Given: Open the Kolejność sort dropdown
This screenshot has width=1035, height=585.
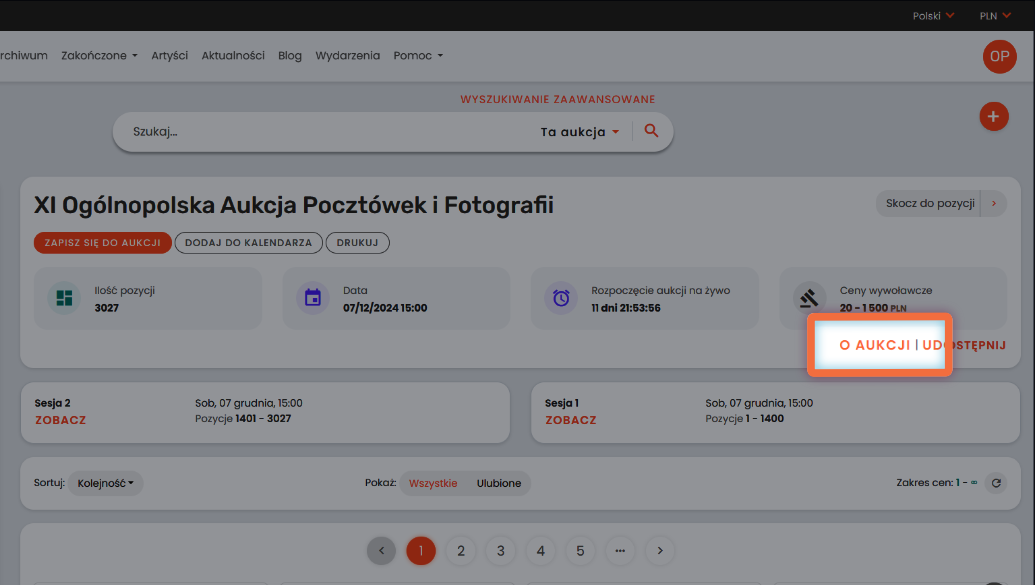Looking at the screenshot, I should (106, 483).
